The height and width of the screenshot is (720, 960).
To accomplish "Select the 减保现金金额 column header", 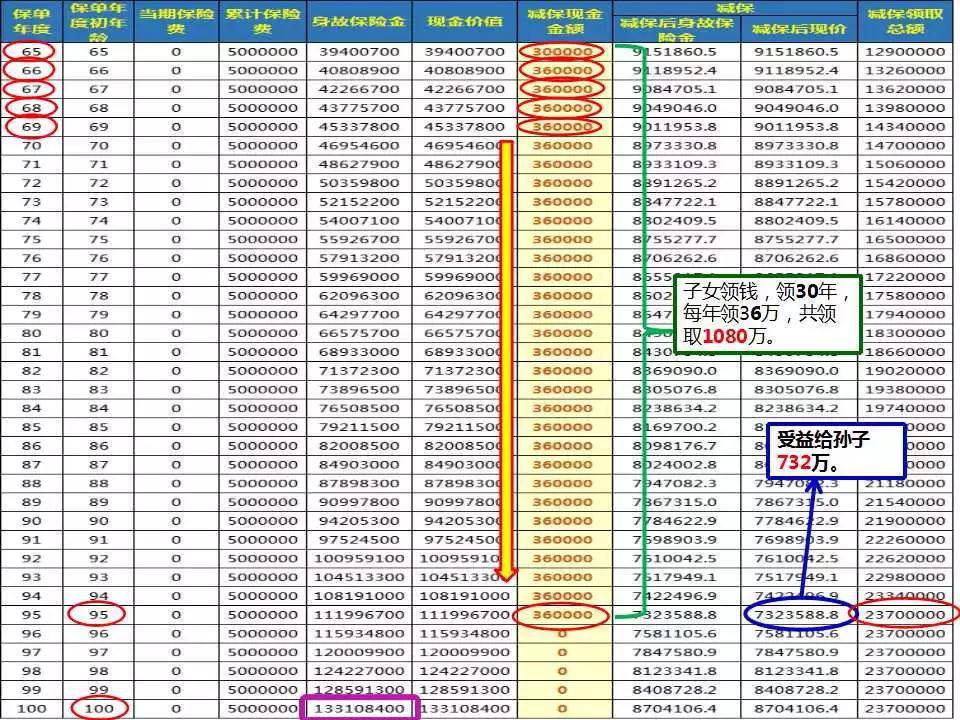I will [x=562, y=21].
